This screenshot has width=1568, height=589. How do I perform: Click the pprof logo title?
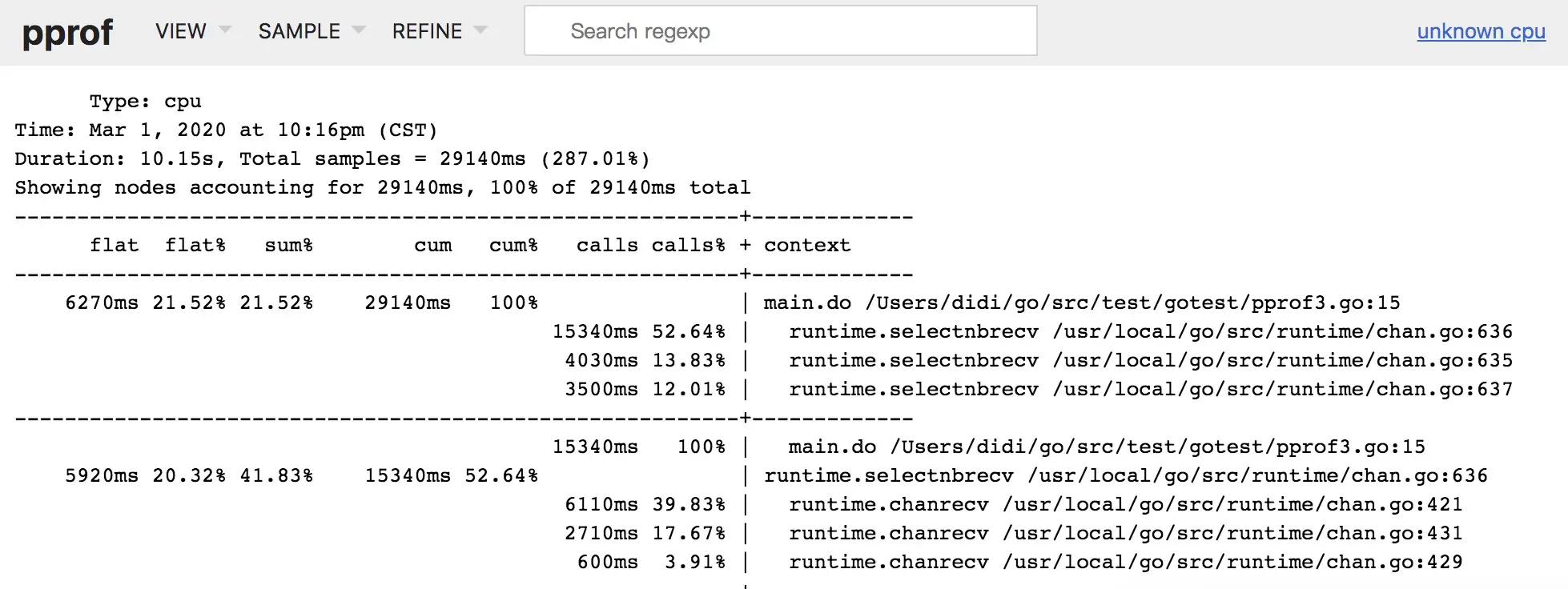67,32
